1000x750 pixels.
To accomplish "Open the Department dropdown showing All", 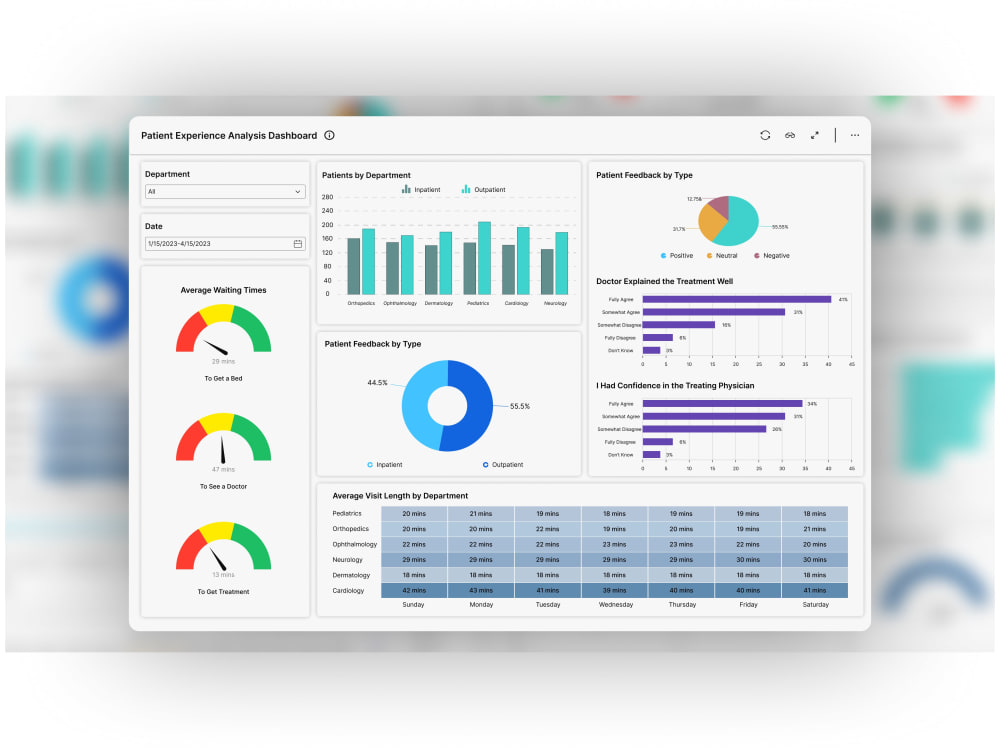I will pyautogui.click(x=225, y=191).
